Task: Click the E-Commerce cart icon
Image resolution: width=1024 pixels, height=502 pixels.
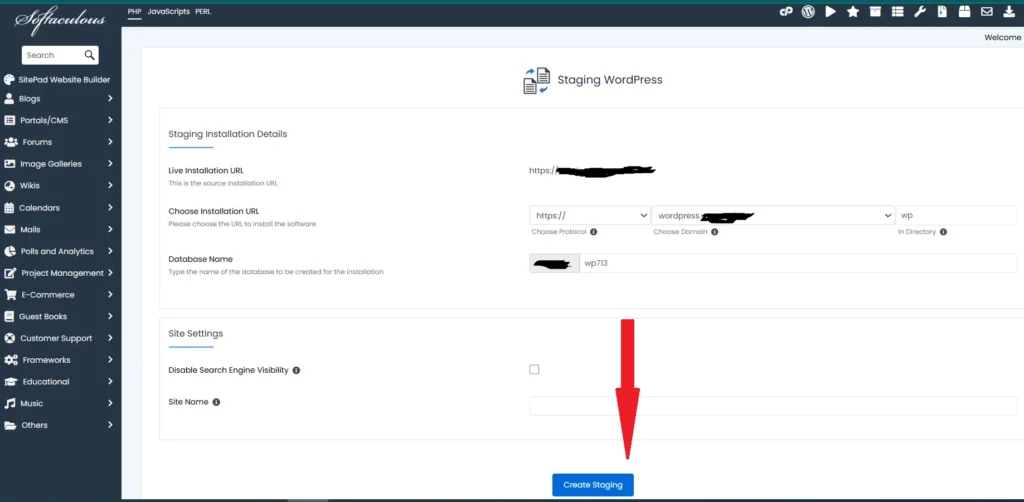Action: pyautogui.click(x=10, y=294)
